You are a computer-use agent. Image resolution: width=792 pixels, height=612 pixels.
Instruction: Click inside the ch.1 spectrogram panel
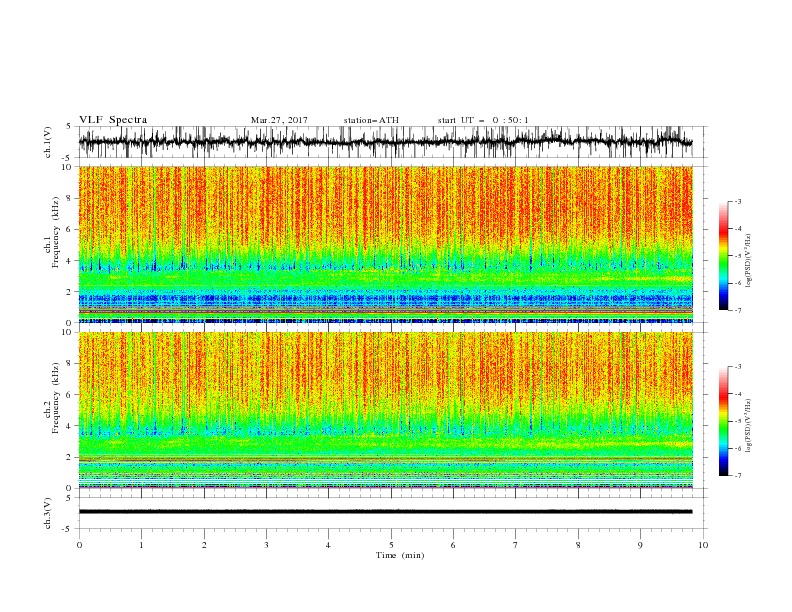386,244
